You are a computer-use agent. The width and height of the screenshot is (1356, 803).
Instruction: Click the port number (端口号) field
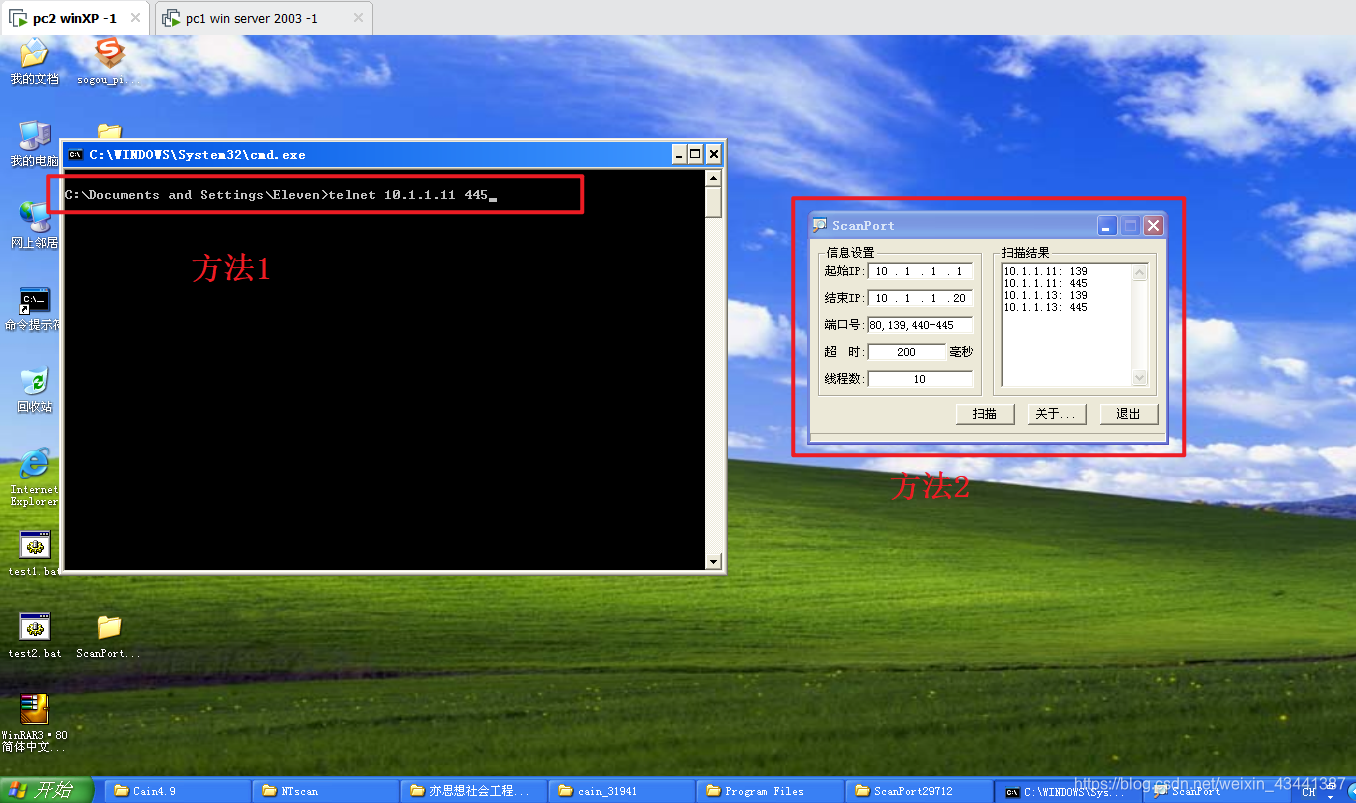tap(920, 325)
